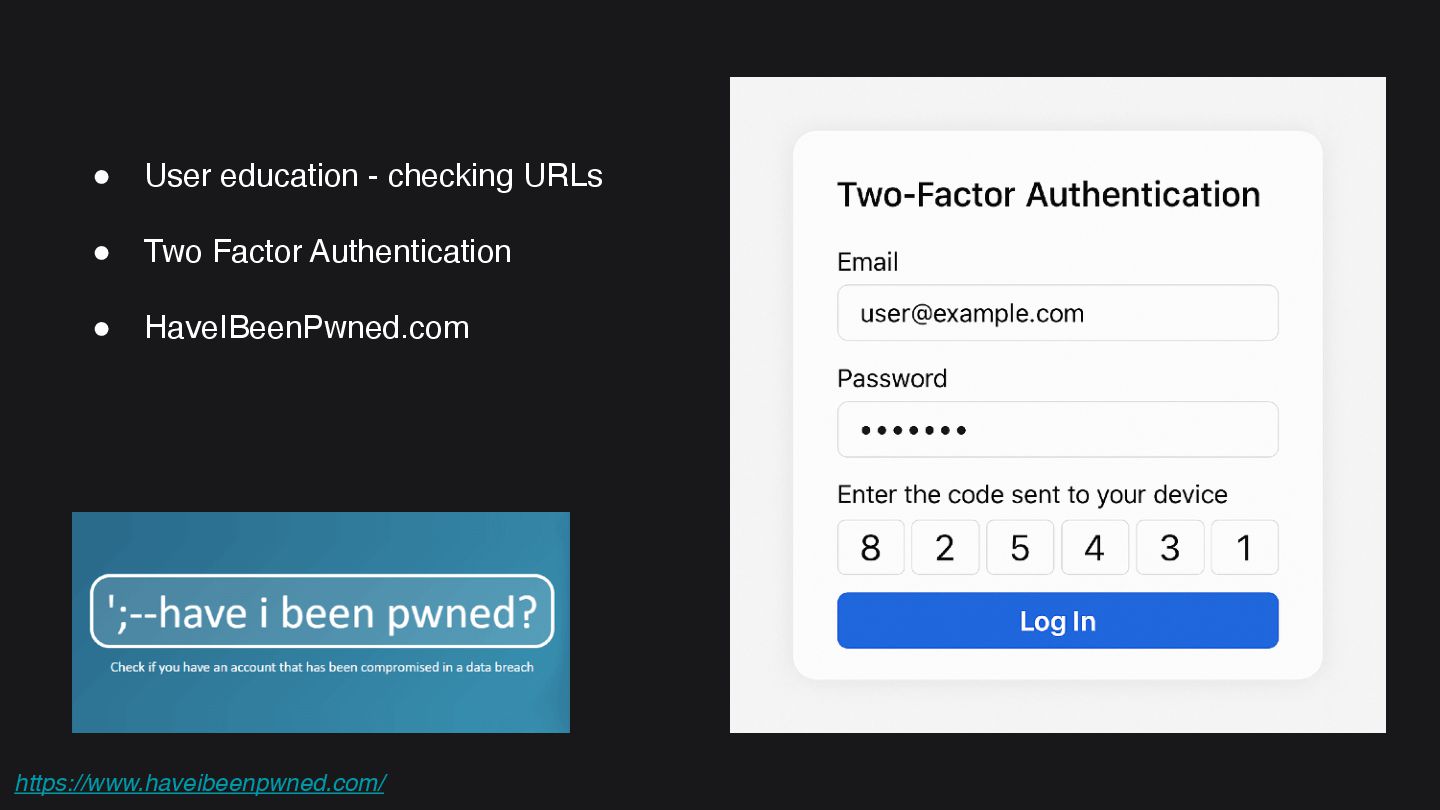This screenshot has width=1440, height=810.
Task: Select the code box containing 2
Action: 945,548
